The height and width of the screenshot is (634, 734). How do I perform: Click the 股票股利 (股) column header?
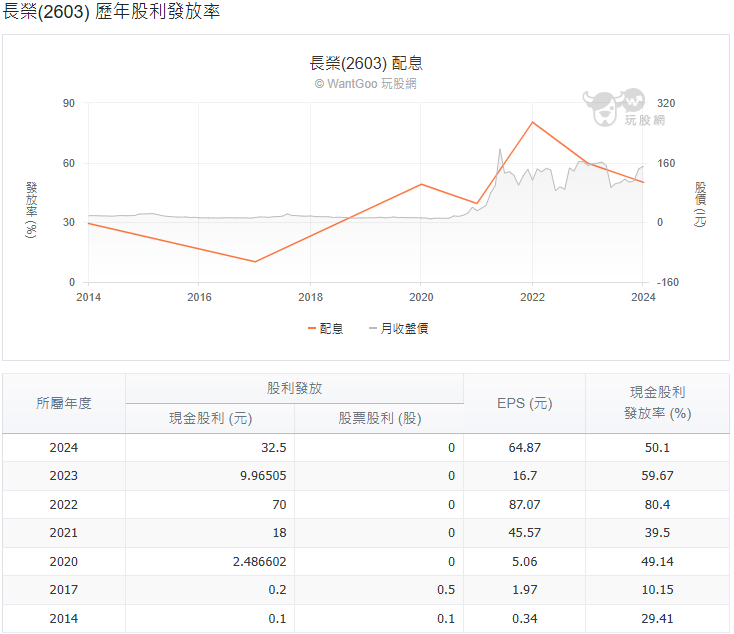(x=379, y=418)
